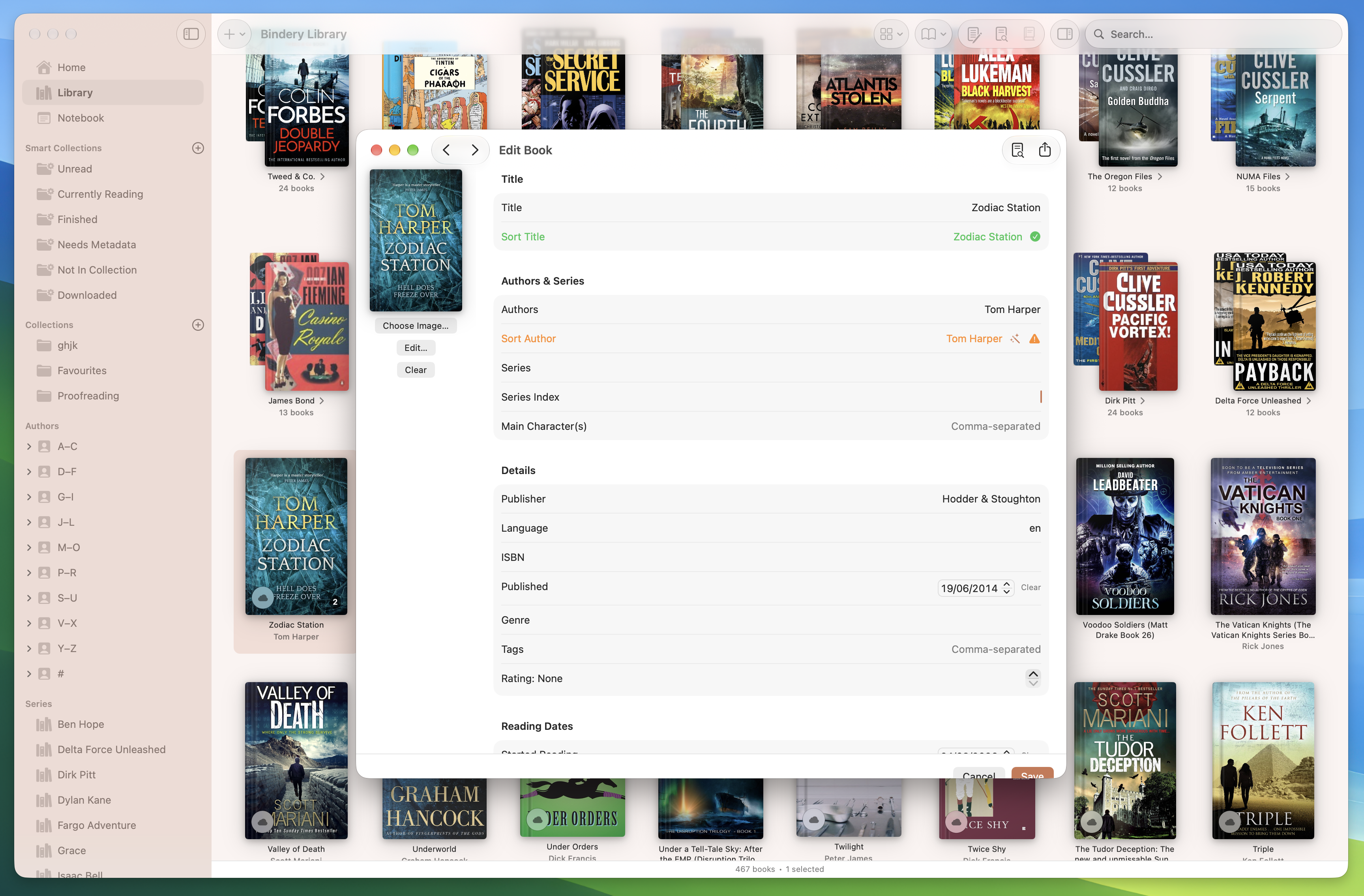Viewport: 1364px width, 896px height.
Task: Click the magic wand icon beside Sort Author
Action: pyautogui.click(x=1015, y=339)
